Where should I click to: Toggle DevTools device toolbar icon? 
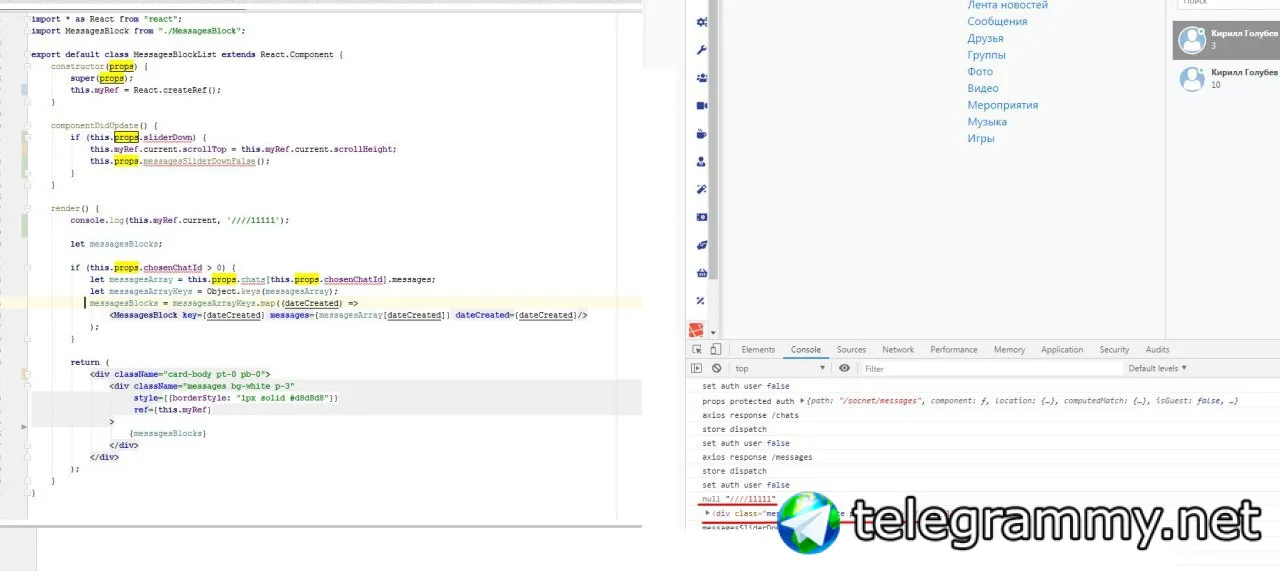click(715, 349)
